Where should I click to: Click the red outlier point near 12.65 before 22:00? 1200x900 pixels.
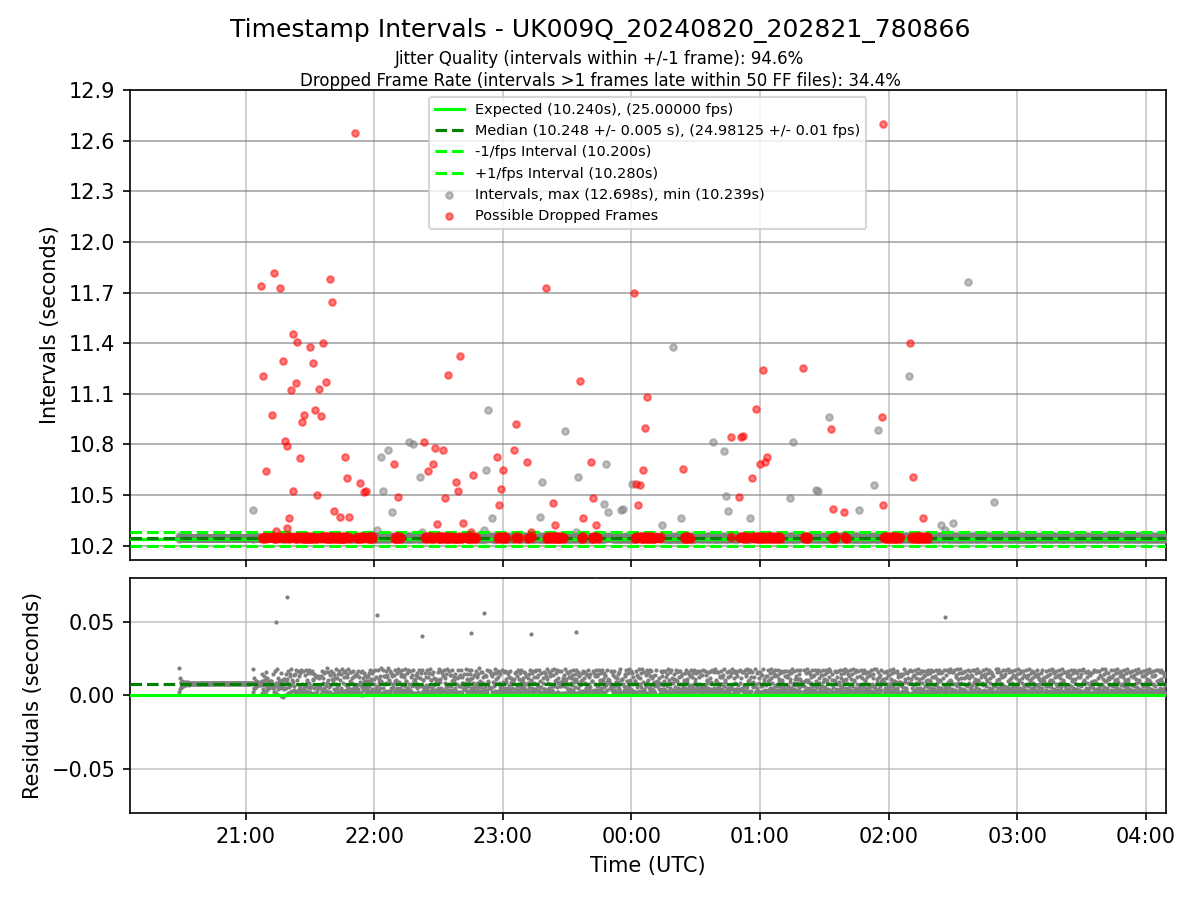355,133
